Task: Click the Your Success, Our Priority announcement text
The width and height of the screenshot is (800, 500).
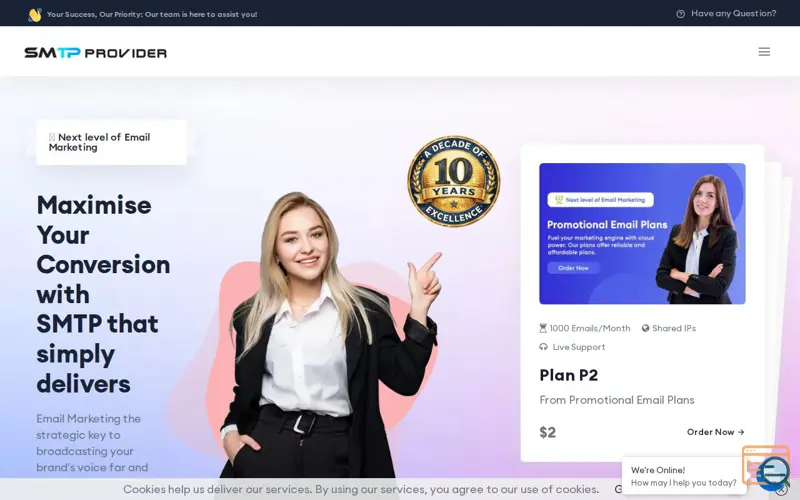Action: click(152, 14)
